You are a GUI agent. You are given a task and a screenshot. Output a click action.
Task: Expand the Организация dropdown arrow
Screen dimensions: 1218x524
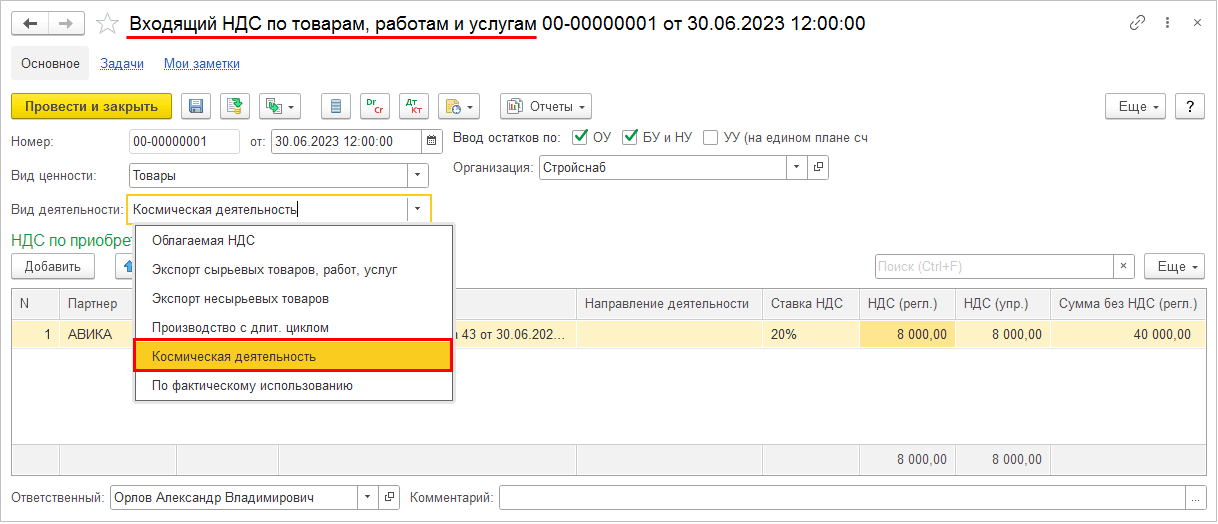click(x=796, y=167)
